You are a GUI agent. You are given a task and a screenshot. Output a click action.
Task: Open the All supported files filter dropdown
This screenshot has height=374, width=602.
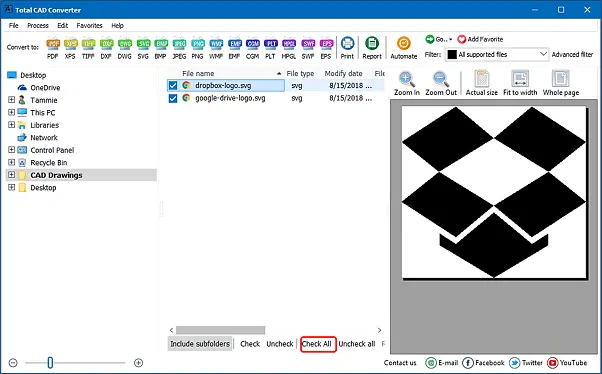[x=497, y=55]
